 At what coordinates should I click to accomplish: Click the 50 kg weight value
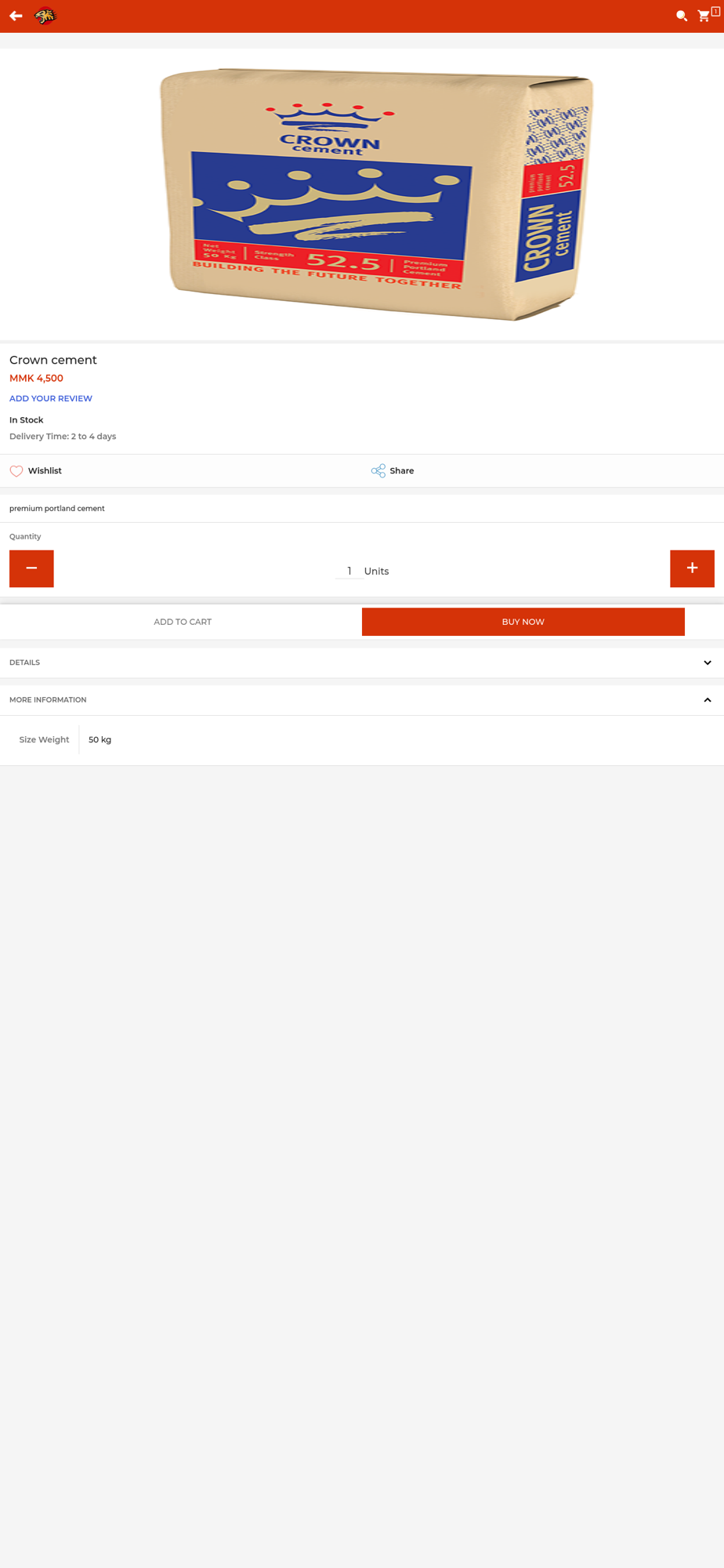[100, 739]
